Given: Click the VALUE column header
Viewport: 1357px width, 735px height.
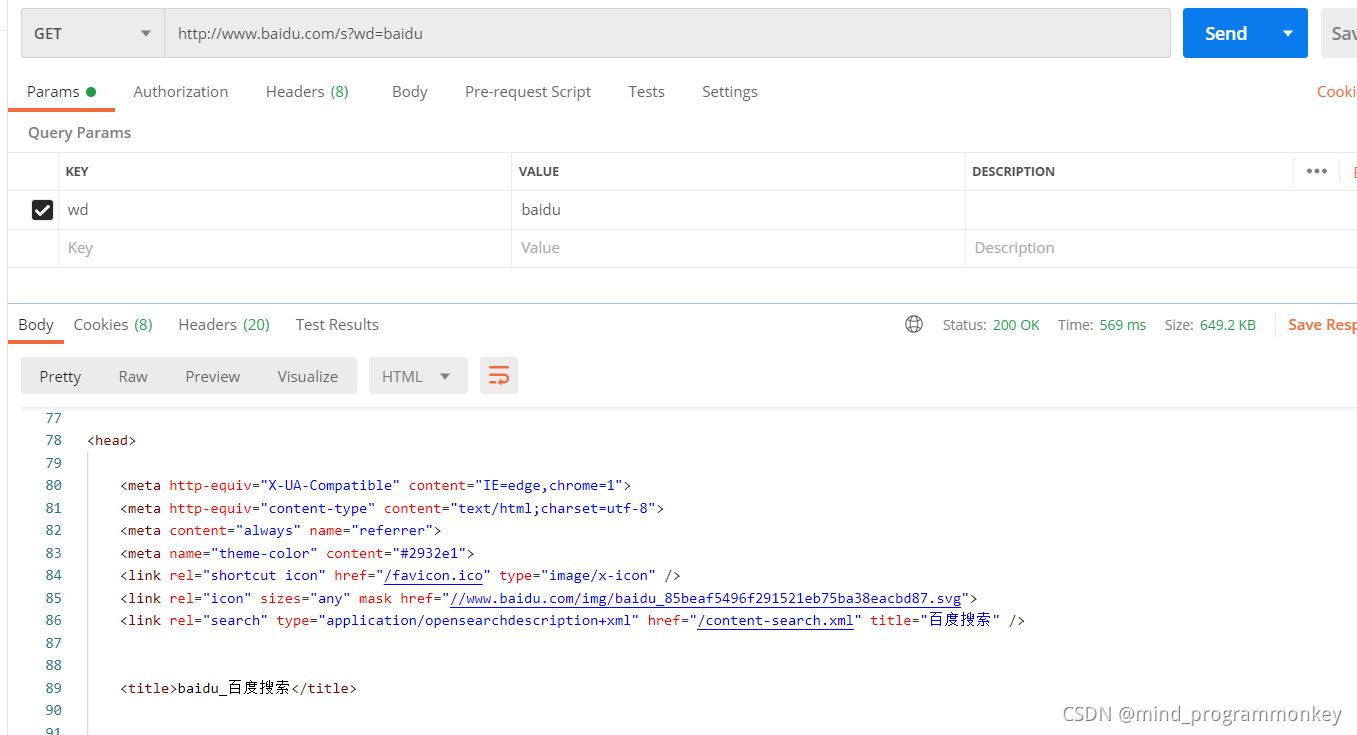Looking at the screenshot, I should (539, 171).
